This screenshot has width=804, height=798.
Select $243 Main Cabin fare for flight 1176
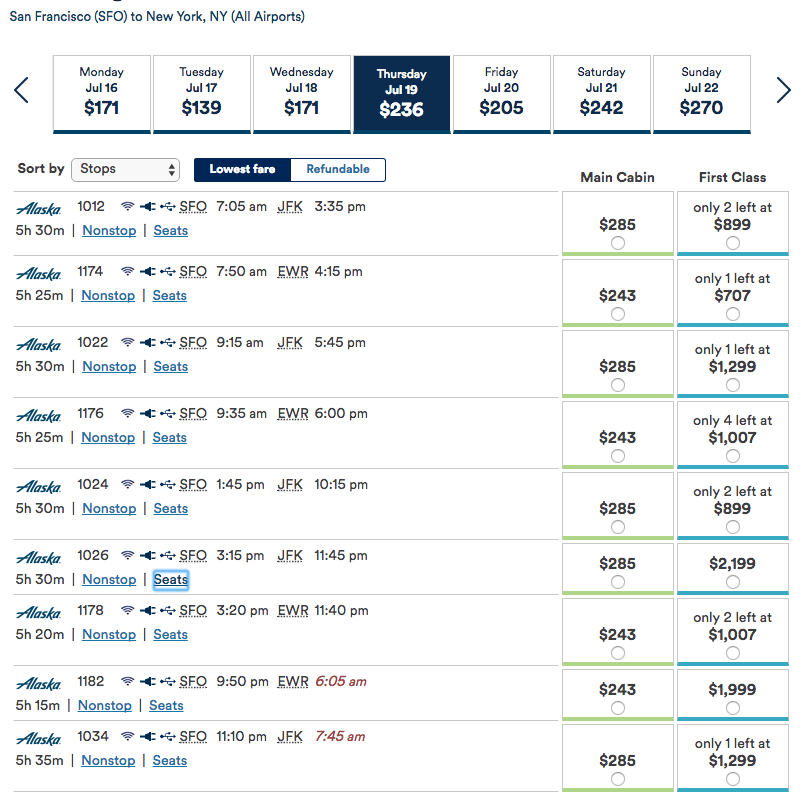point(617,456)
